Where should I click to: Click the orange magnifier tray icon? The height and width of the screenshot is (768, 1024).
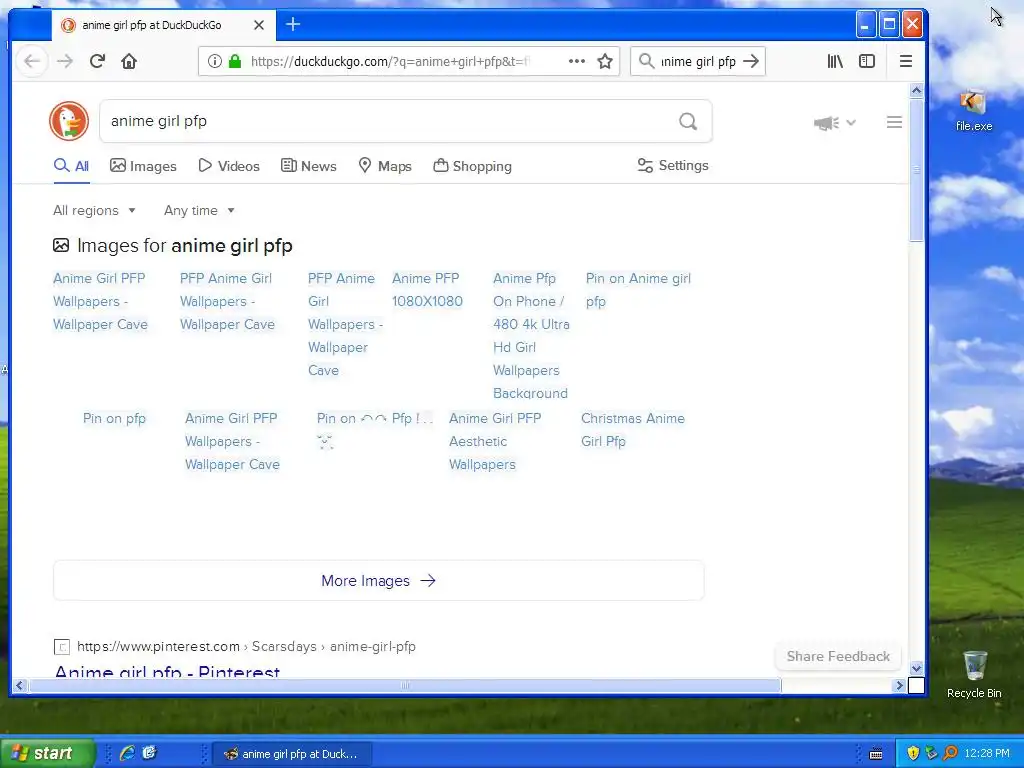click(x=950, y=754)
